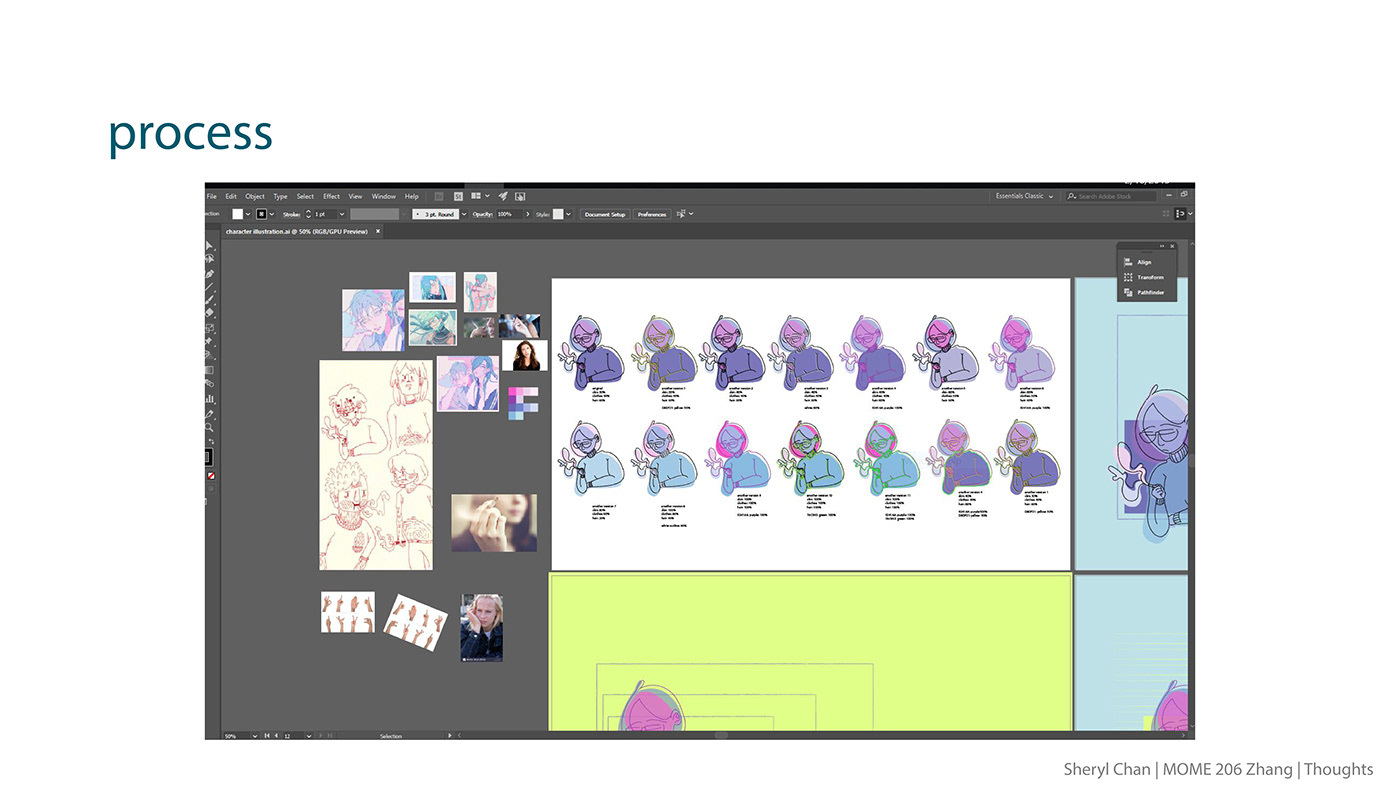The width and height of the screenshot is (1400, 788).
Task: Select the Eyedropper tool
Action: [x=209, y=413]
